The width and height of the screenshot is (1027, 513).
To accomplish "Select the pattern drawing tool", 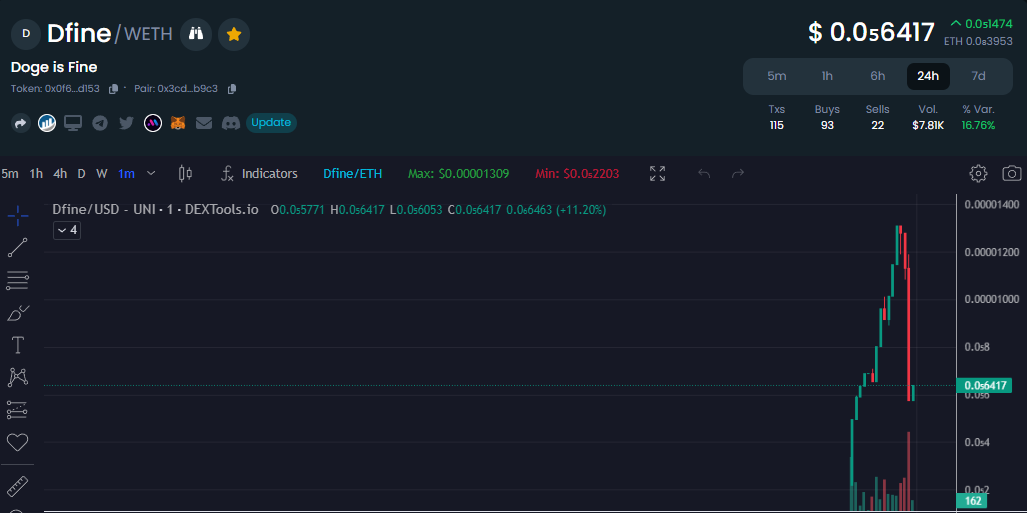I will (x=18, y=377).
